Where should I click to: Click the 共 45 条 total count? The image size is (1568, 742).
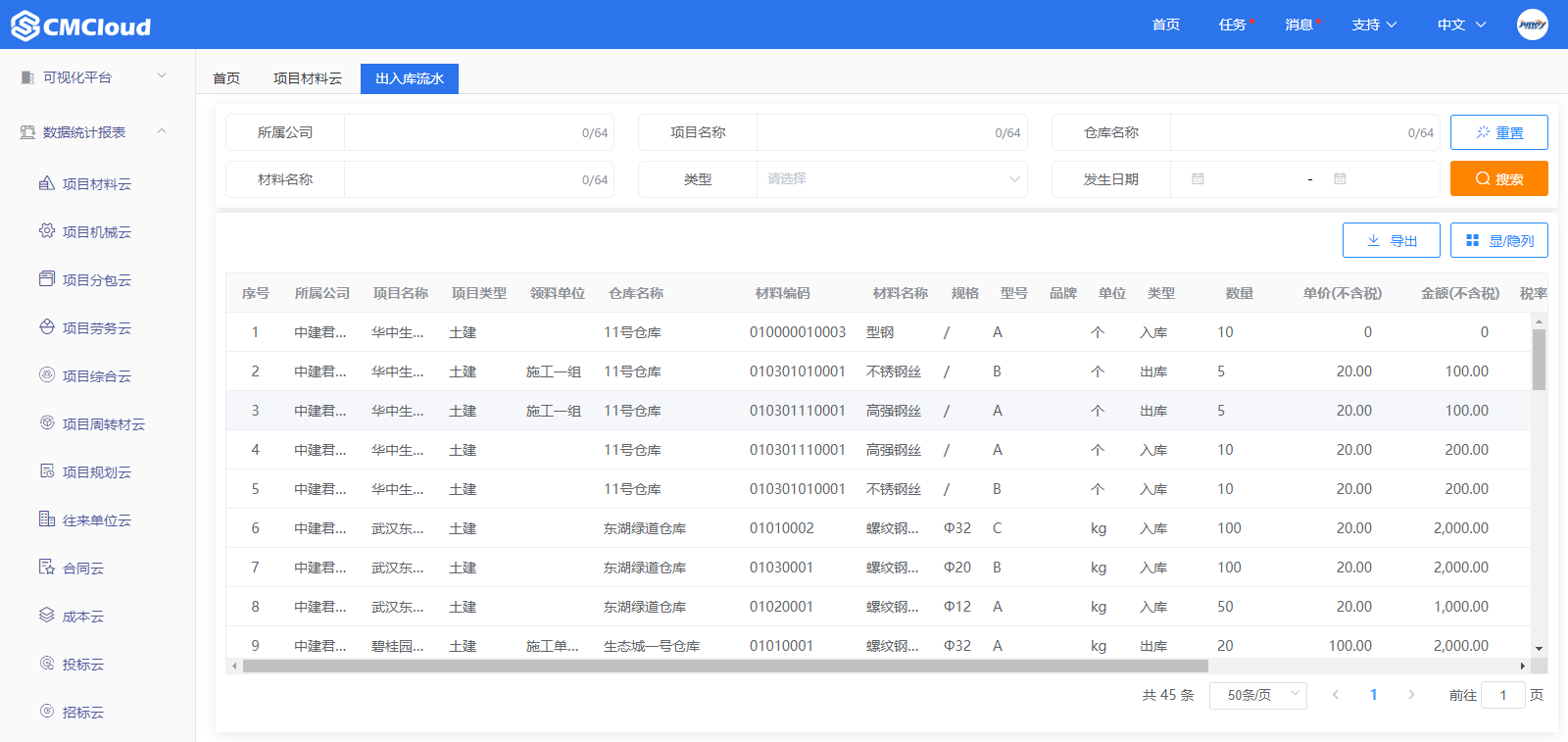pos(1168,695)
